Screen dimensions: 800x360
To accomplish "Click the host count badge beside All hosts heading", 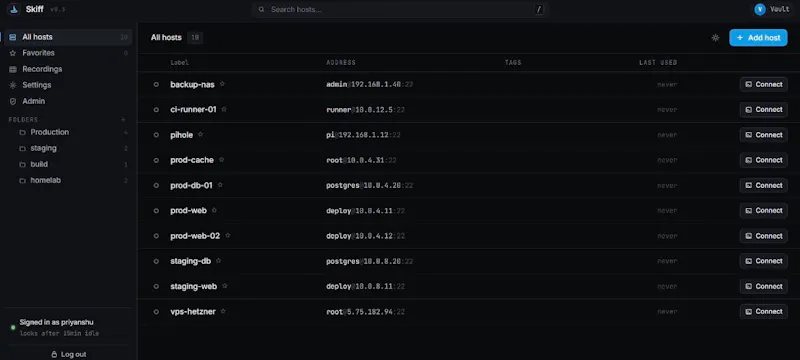I will coord(194,38).
